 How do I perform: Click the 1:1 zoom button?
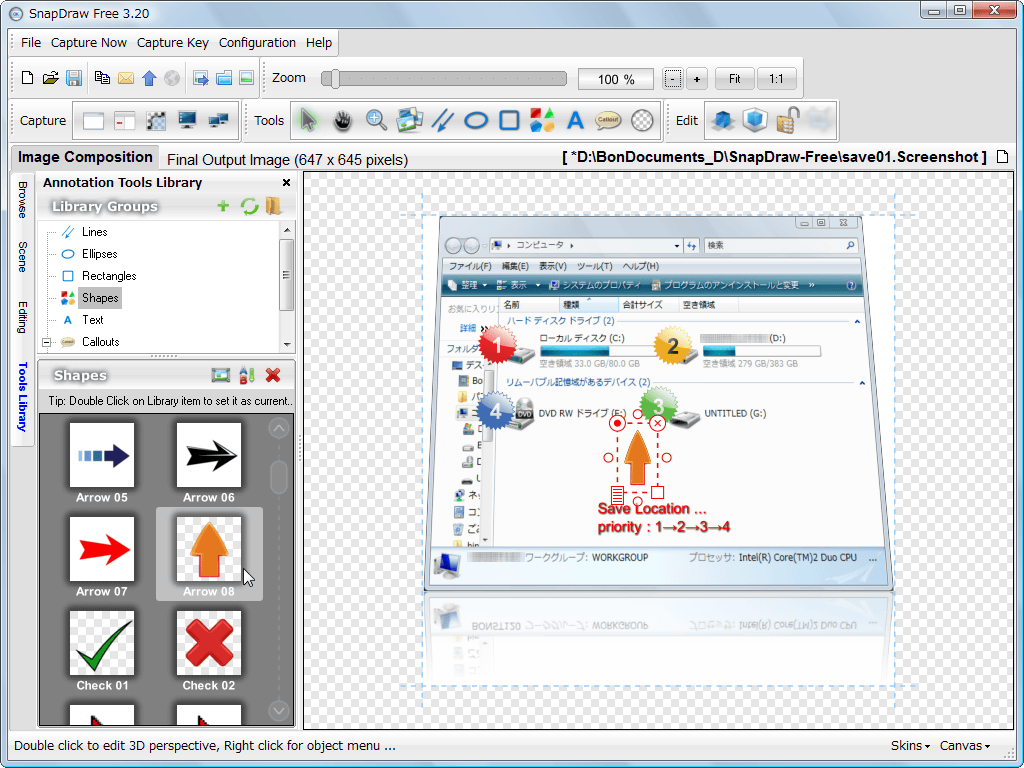777,79
